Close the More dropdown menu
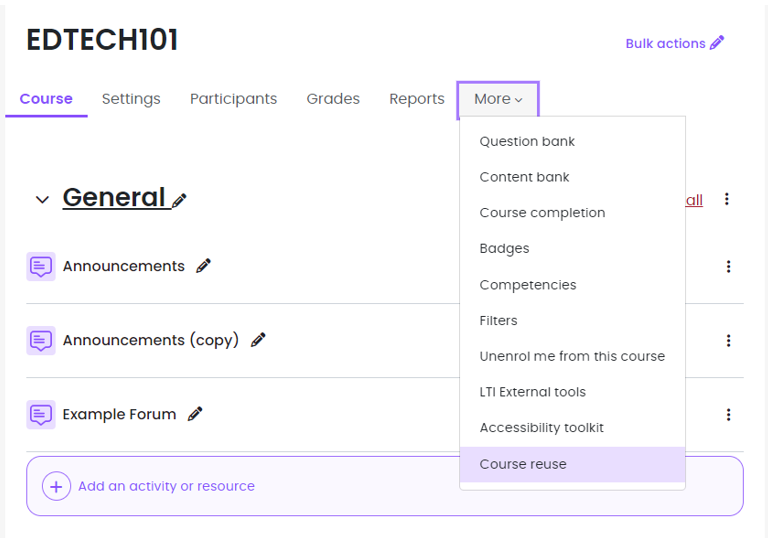The image size is (768, 538). click(498, 99)
